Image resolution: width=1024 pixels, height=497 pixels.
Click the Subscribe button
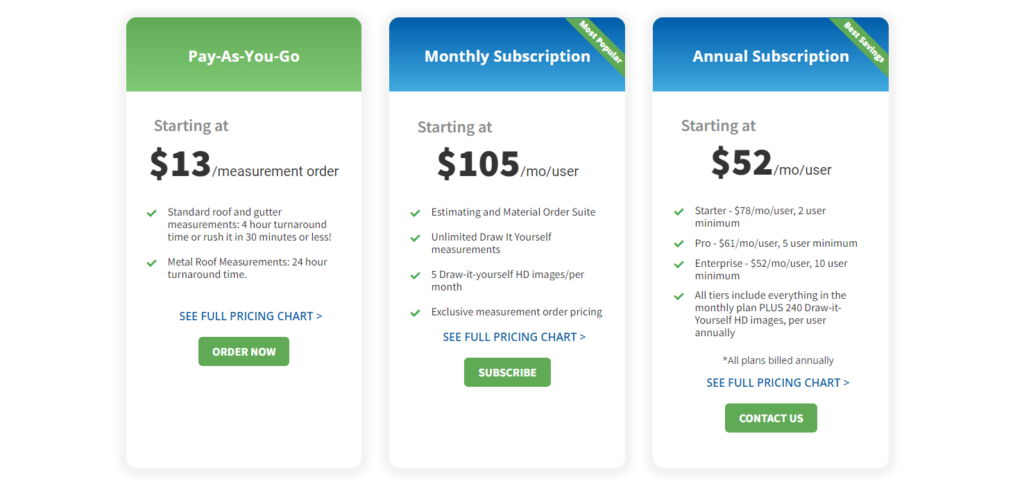(507, 372)
